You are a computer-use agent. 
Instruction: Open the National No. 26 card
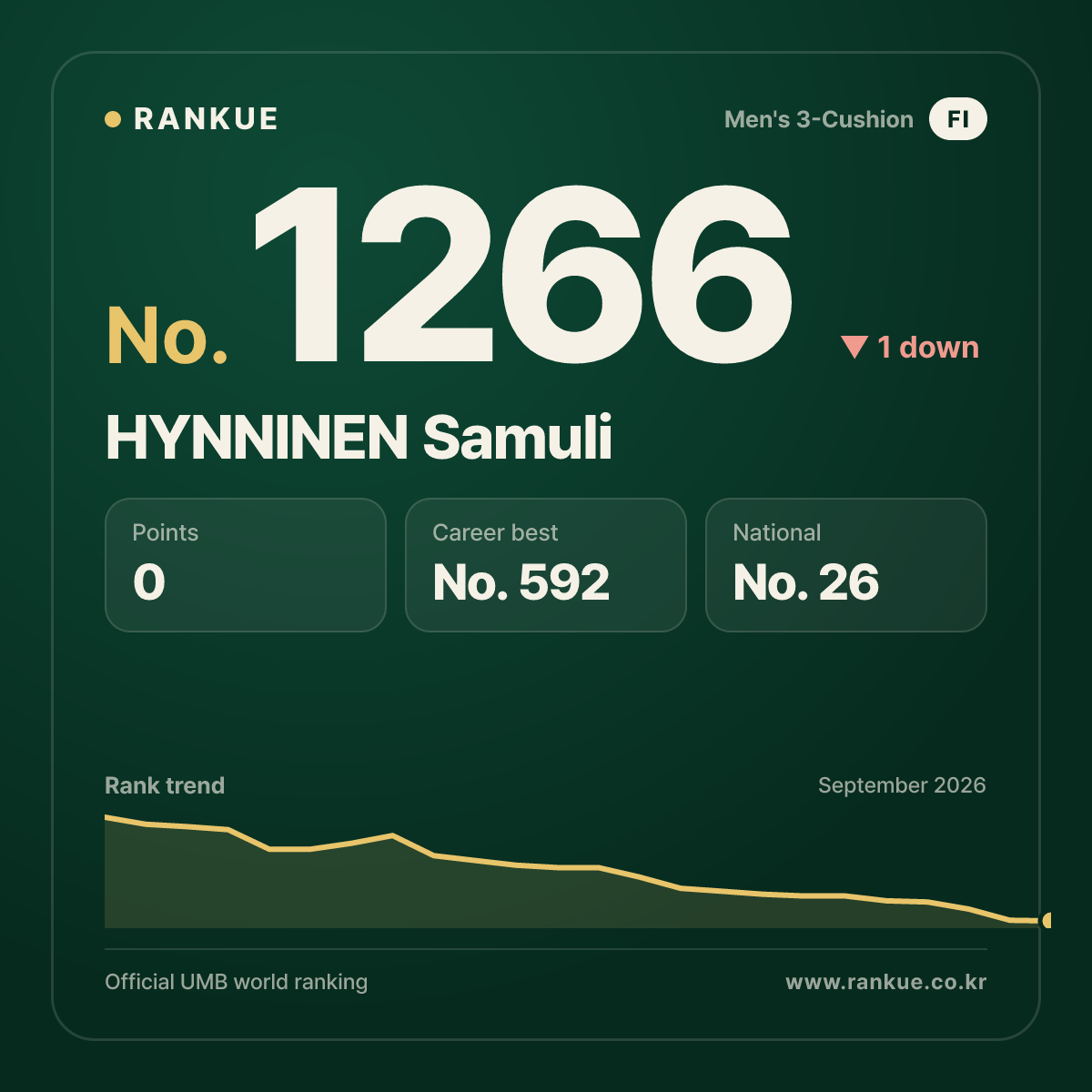click(846, 565)
